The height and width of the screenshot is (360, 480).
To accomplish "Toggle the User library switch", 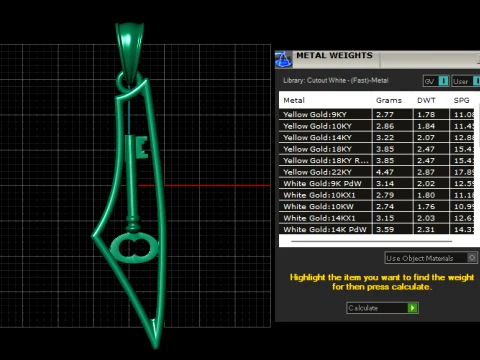I will click(x=466, y=81).
